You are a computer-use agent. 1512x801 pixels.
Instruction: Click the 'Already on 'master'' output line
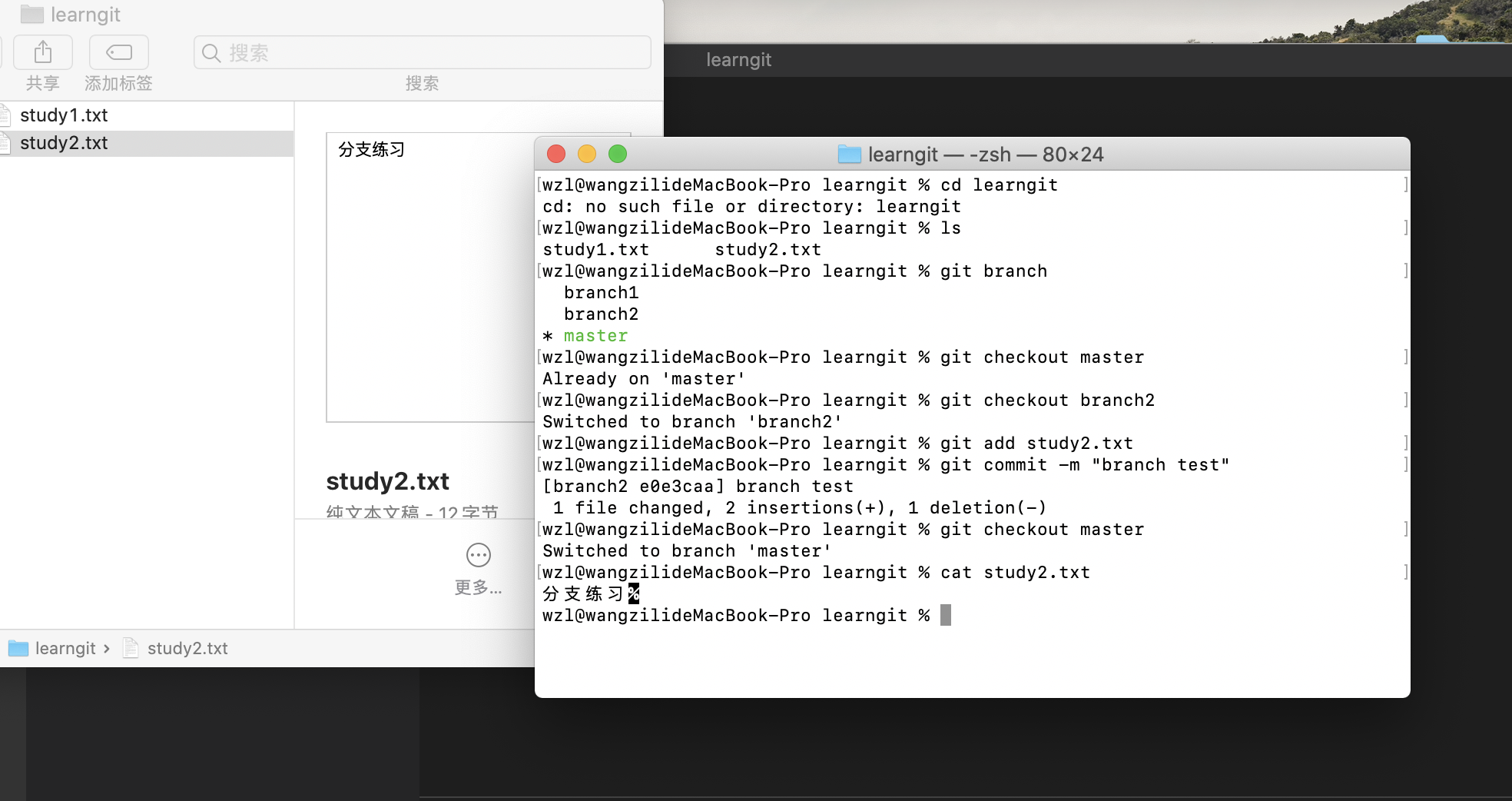coord(644,379)
